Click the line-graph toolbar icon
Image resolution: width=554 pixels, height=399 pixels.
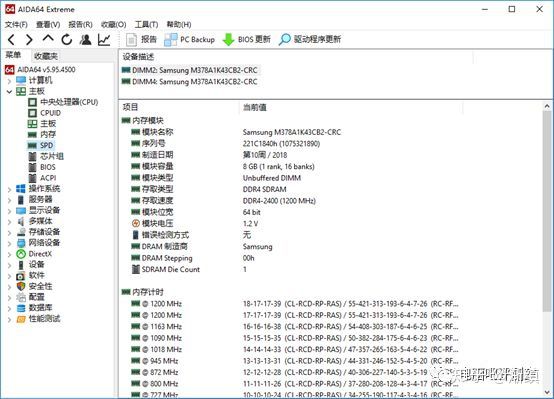(104, 40)
